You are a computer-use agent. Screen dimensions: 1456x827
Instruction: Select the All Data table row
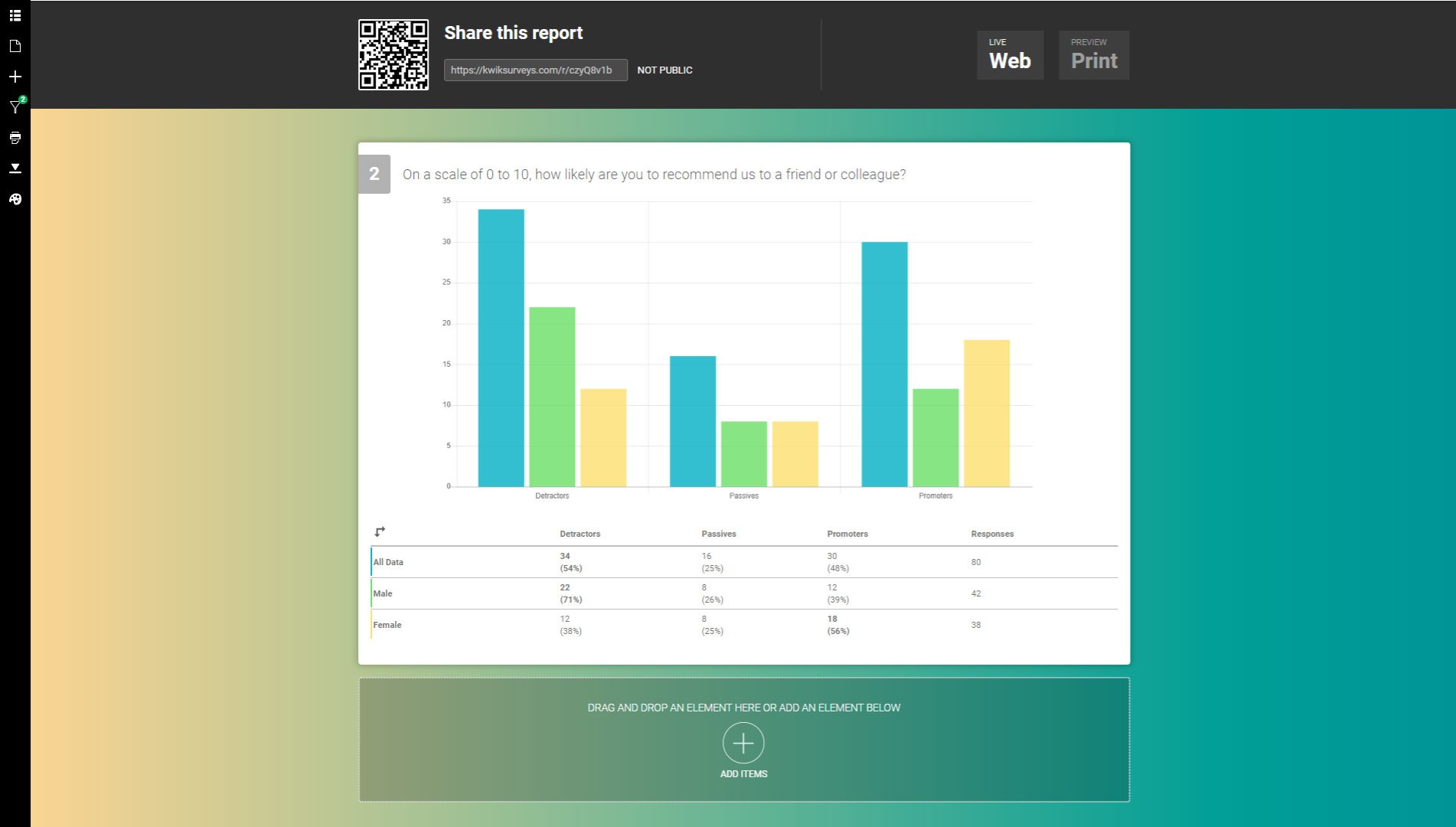(x=388, y=562)
